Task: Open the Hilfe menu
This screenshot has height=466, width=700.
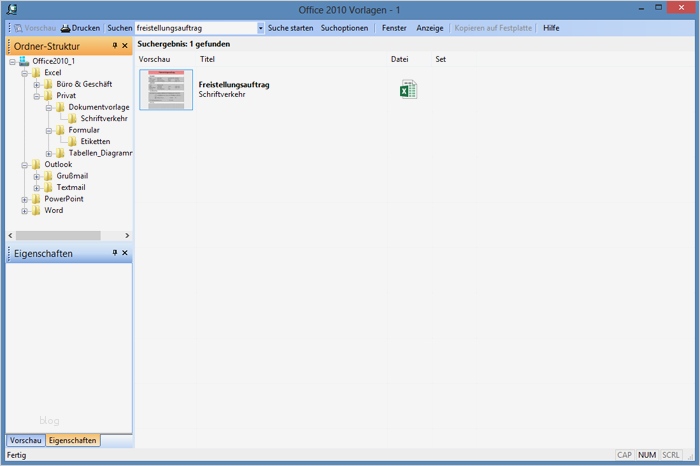Action: pyautogui.click(x=551, y=28)
